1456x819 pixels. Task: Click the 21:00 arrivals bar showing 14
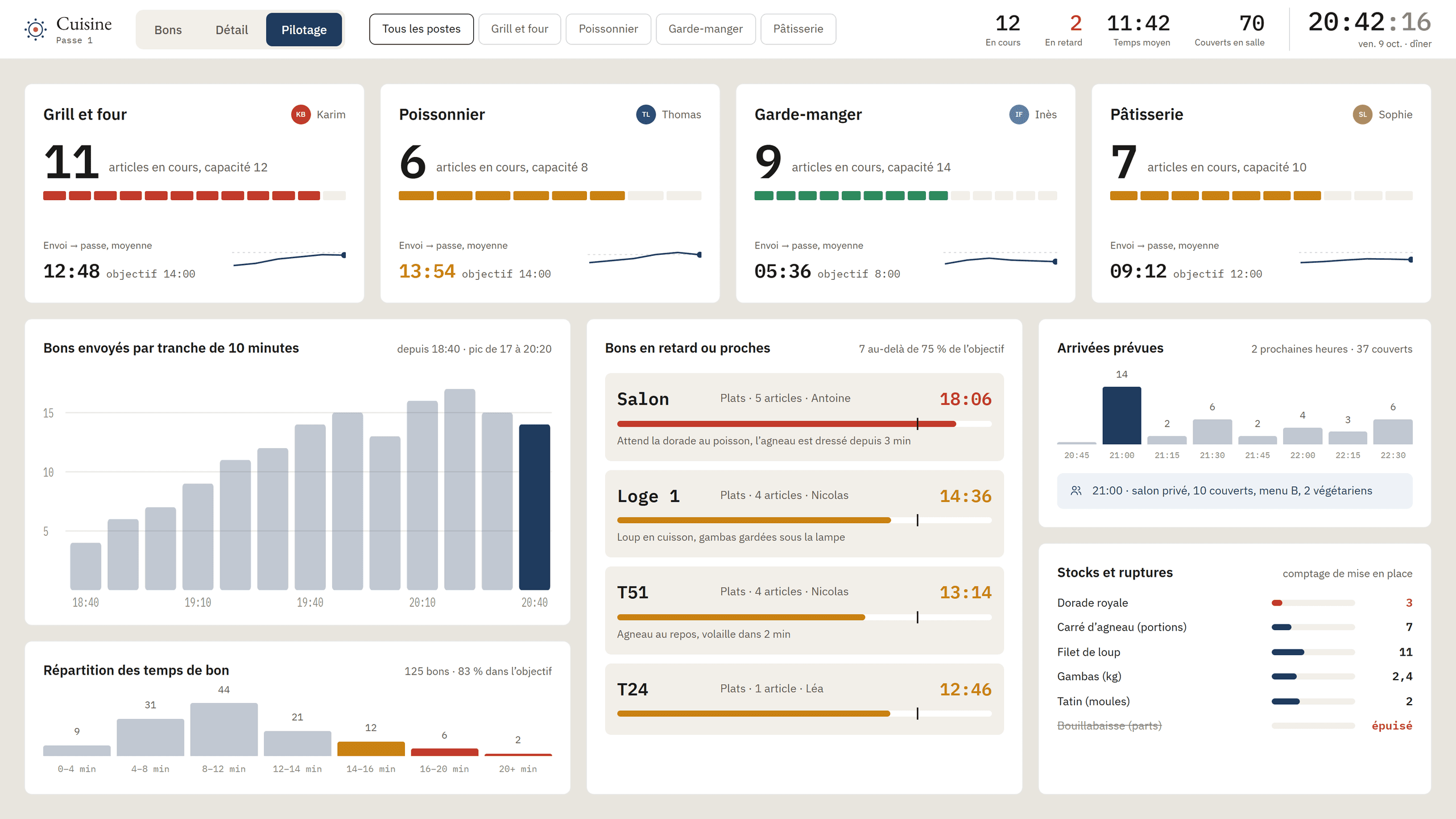1122,415
